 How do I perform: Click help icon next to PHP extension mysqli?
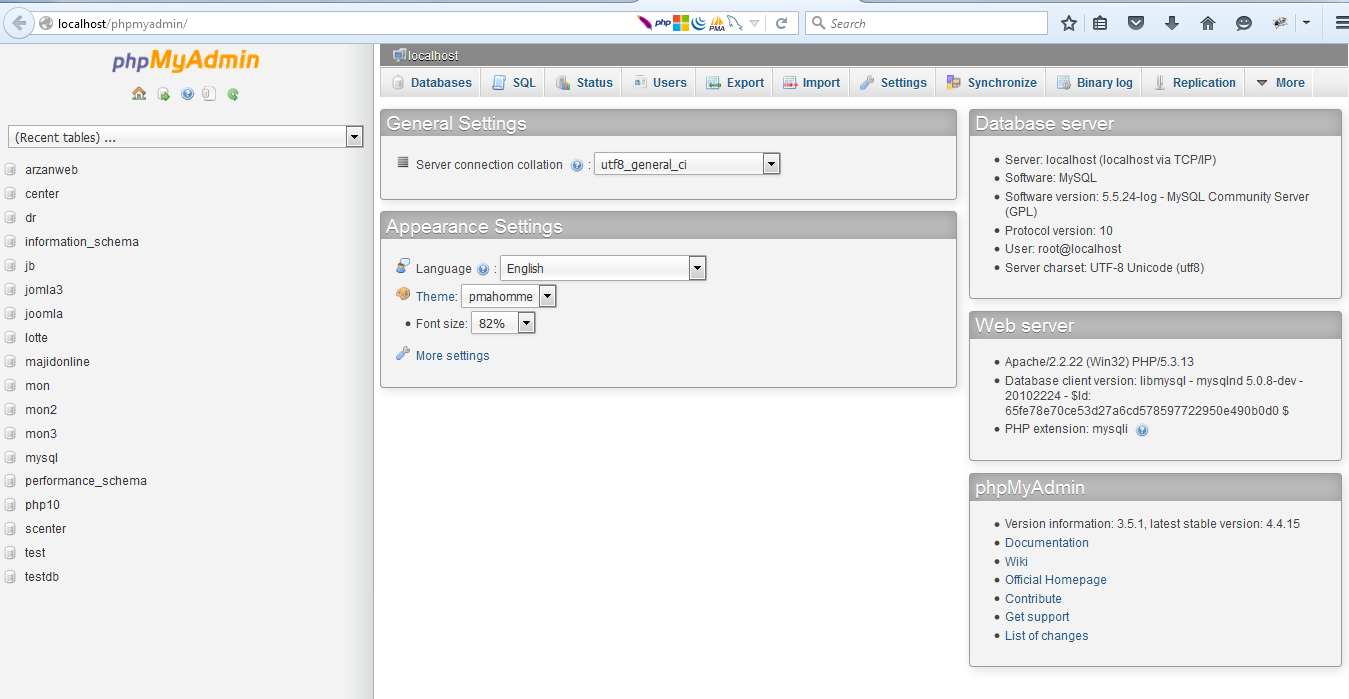[x=1142, y=430]
